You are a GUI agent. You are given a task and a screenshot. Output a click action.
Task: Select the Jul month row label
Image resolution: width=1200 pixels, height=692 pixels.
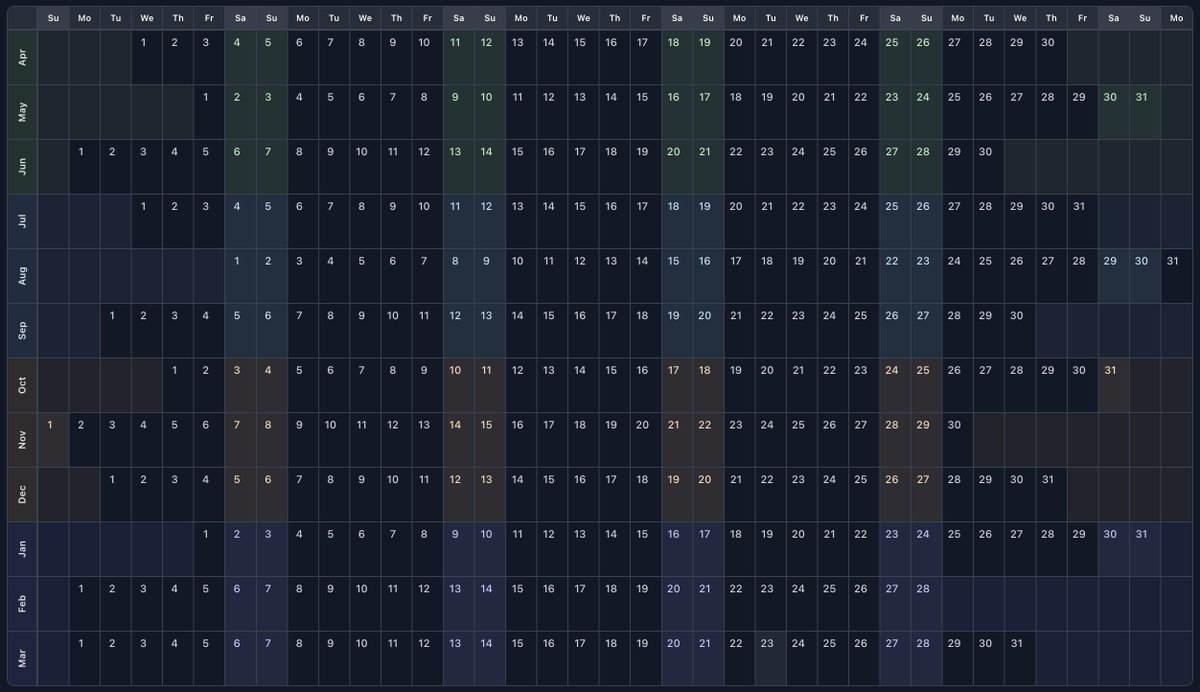[x=22, y=221]
